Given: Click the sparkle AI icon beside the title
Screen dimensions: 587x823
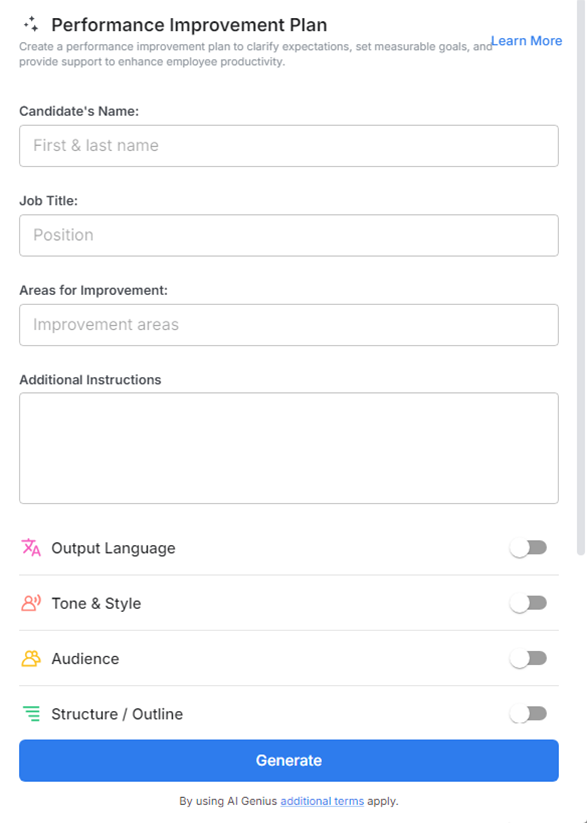Looking at the screenshot, I should click(x=32, y=24).
